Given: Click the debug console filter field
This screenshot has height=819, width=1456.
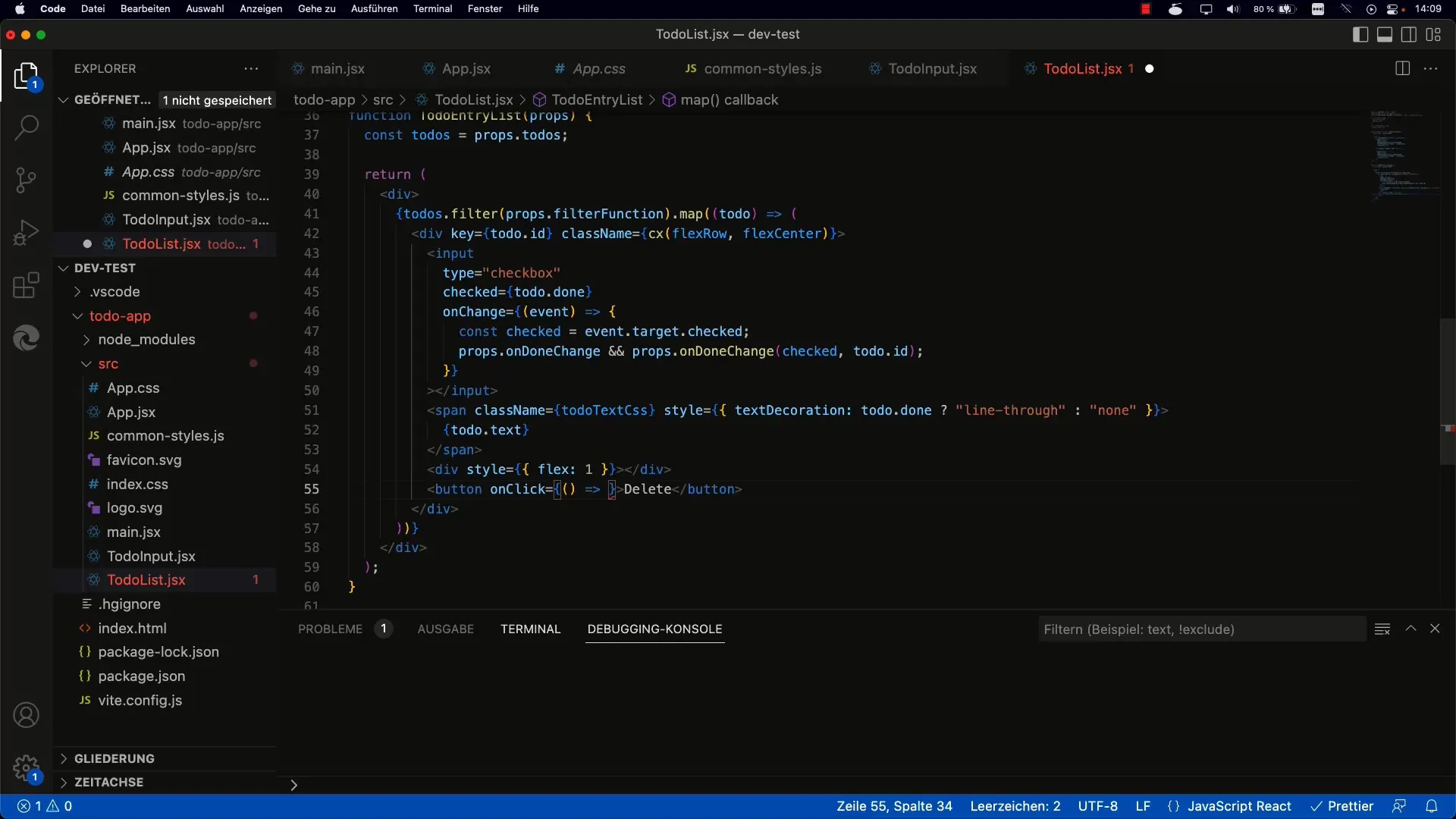Looking at the screenshot, I should [x=1201, y=629].
